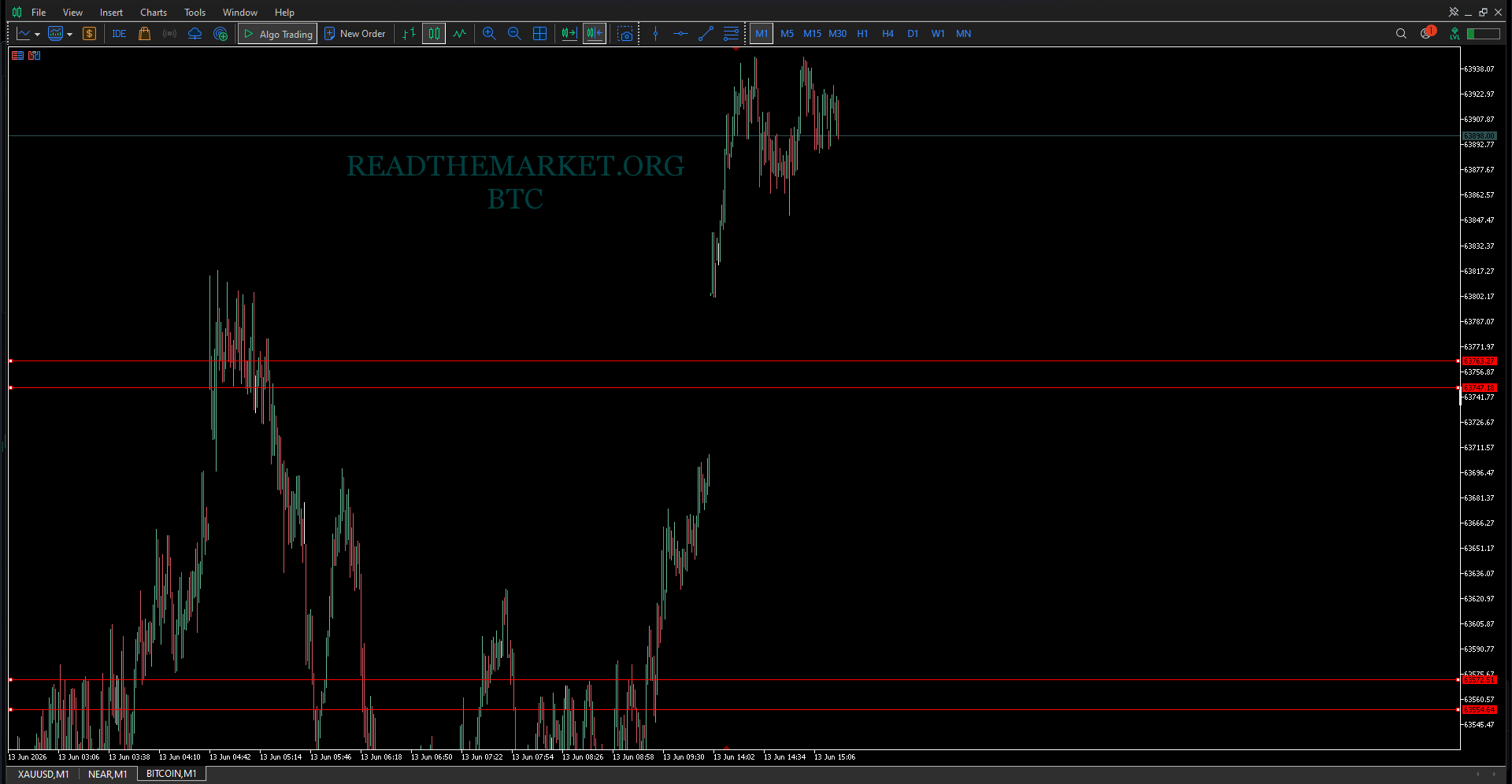The height and width of the screenshot is (784, 1512).
Task: Open the Charts menu
Action: [154, 13]
